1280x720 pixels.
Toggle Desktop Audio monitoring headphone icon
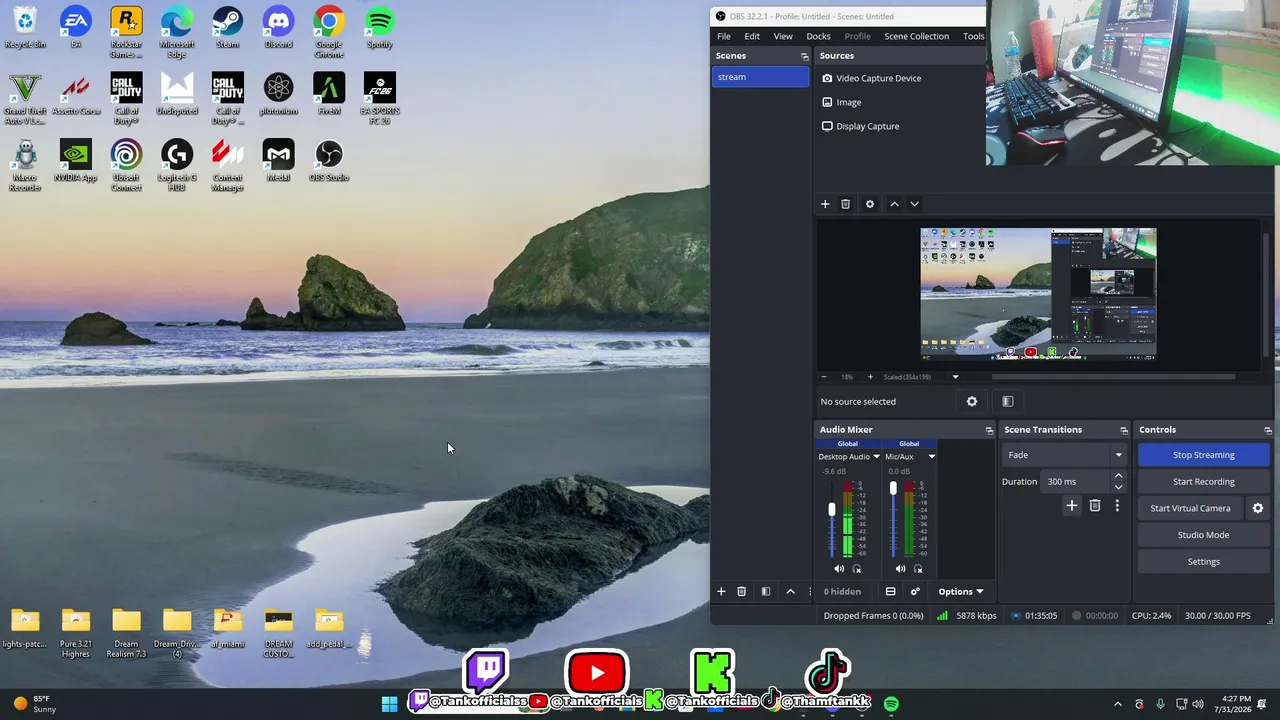tap(857, 569)
